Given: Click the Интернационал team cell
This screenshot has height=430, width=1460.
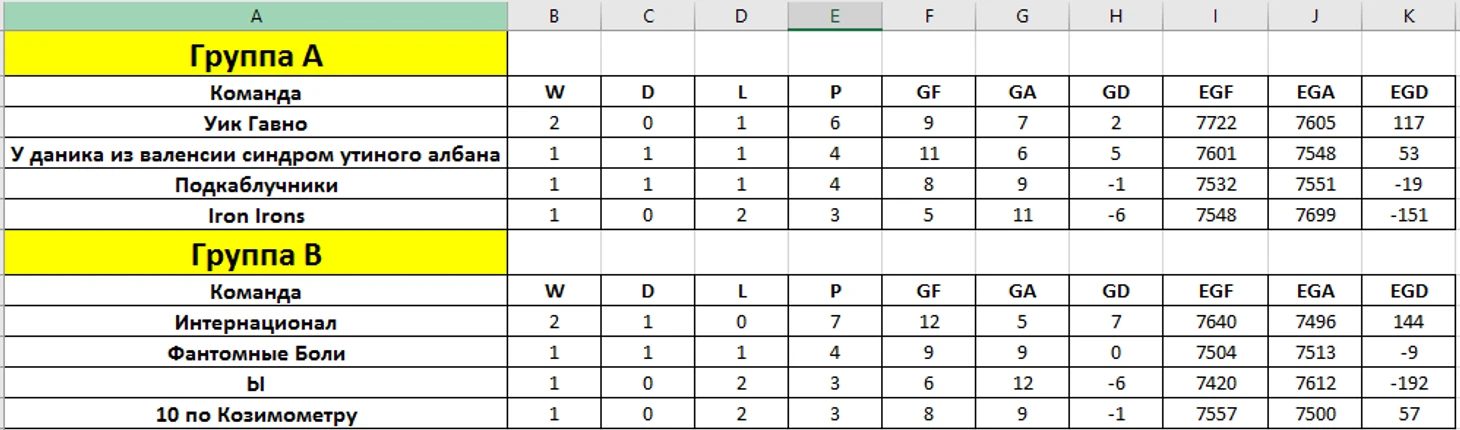Looking at the screenshot, I should tap(256, 323).
